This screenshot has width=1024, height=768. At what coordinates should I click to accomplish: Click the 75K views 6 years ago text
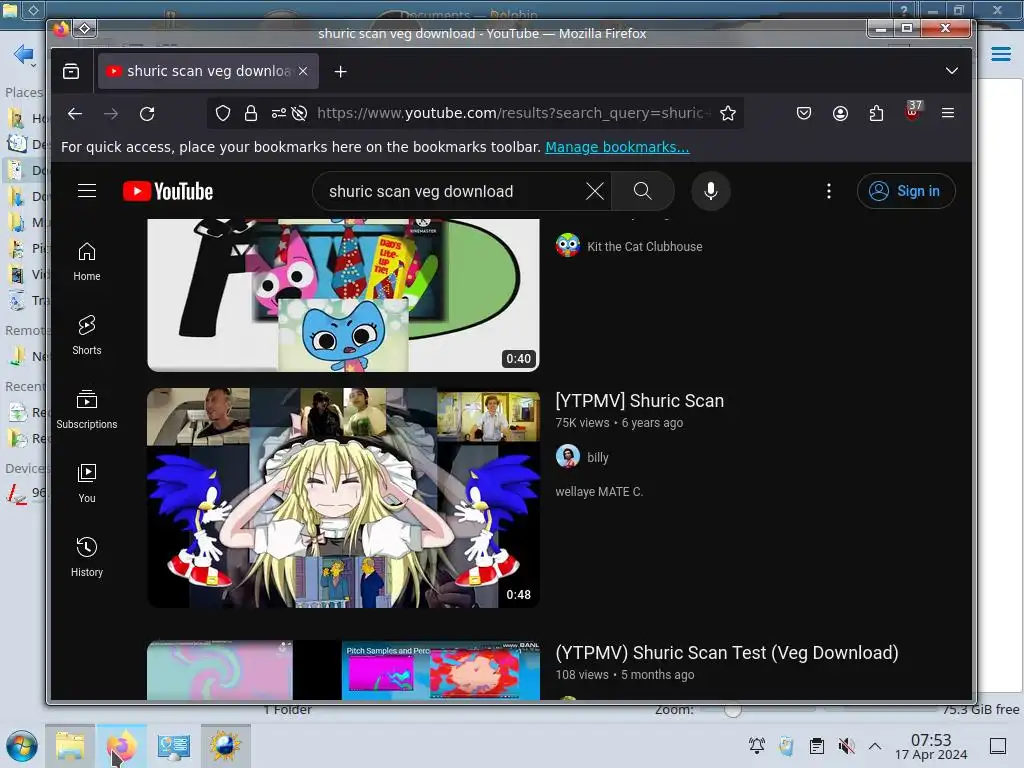point(619,423)
